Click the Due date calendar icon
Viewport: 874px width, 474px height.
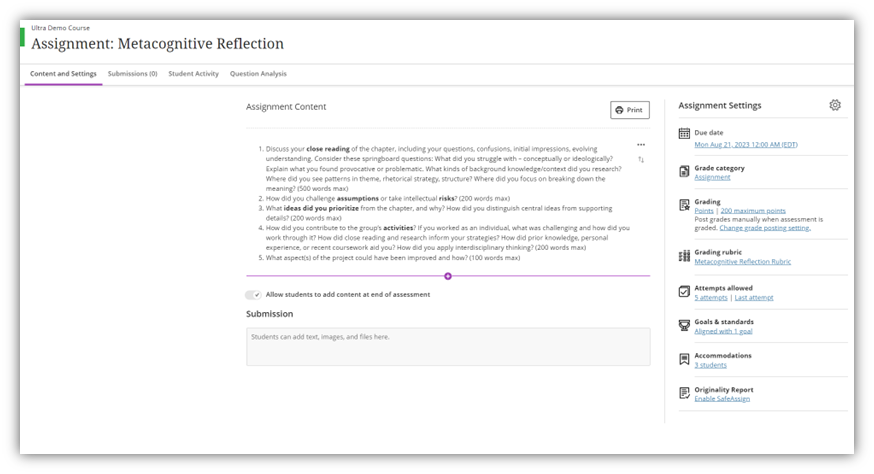(684, 133)
